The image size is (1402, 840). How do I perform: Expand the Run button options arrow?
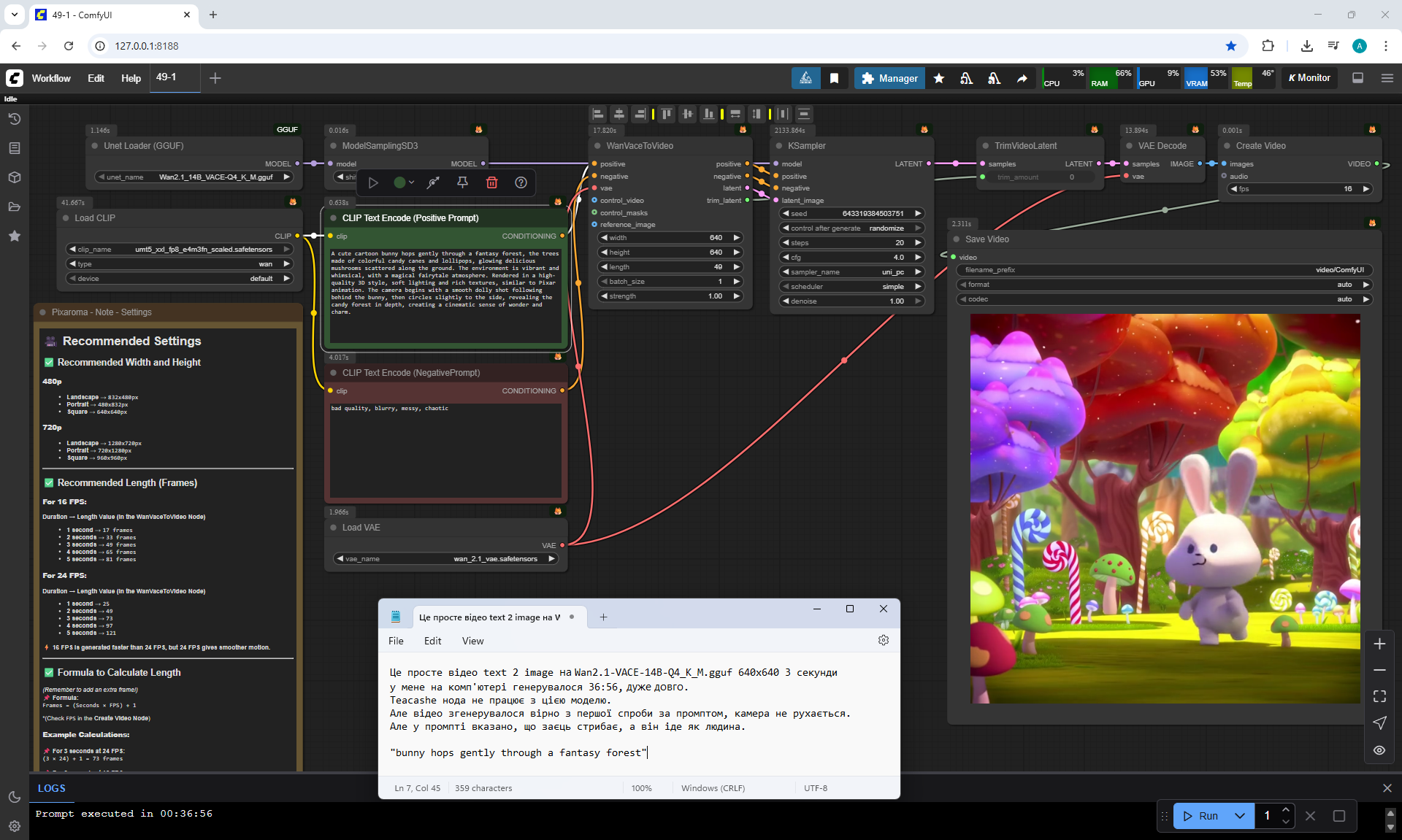1239,816
